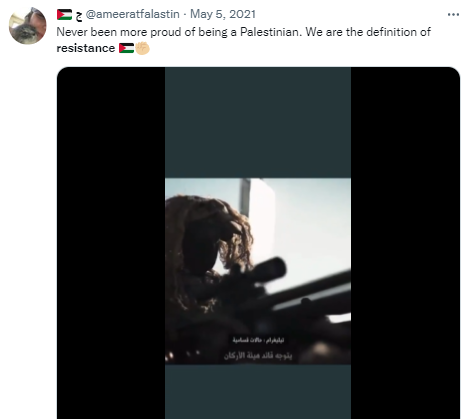Click the left black letterbox of video

click(x=111, y=243)
